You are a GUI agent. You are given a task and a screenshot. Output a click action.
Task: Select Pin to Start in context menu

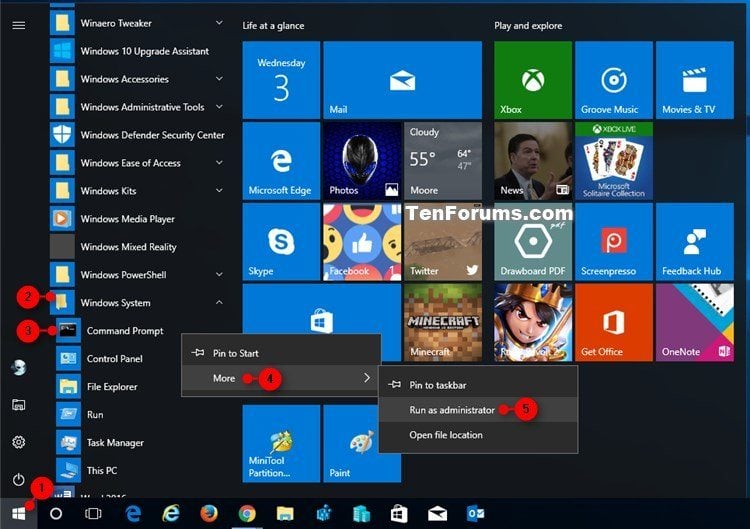[281, 353]
